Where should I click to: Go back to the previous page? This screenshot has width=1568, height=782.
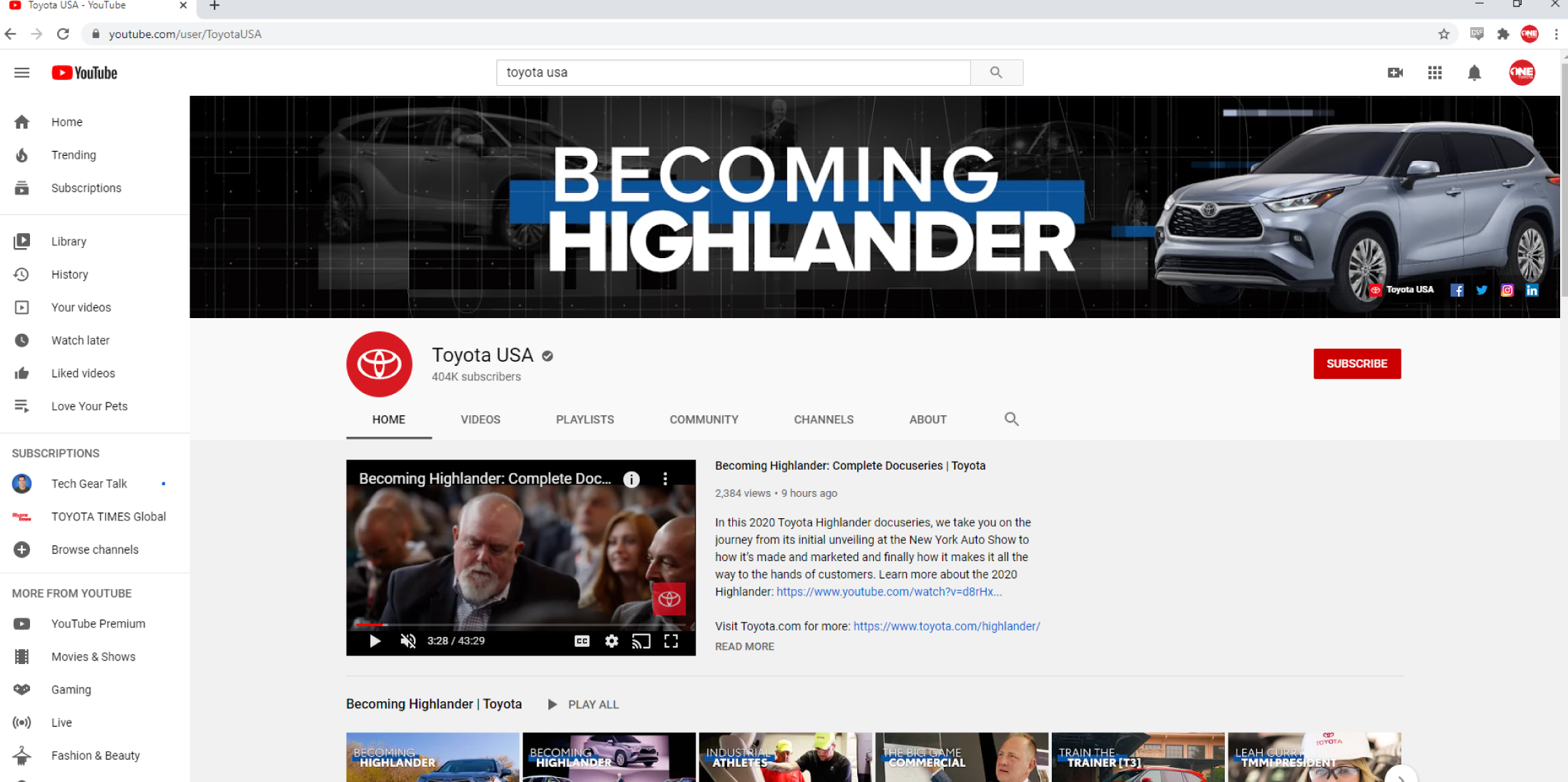click(11, 34)
